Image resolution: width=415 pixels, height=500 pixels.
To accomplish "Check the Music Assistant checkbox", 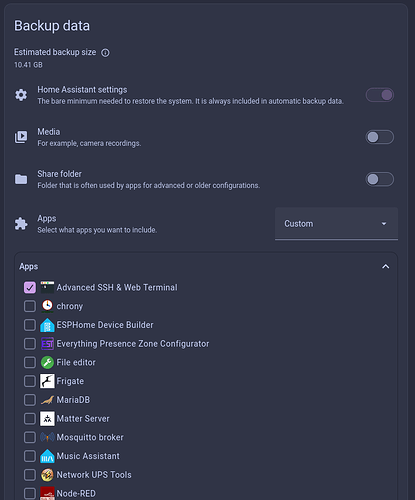I will coord(30,456).
